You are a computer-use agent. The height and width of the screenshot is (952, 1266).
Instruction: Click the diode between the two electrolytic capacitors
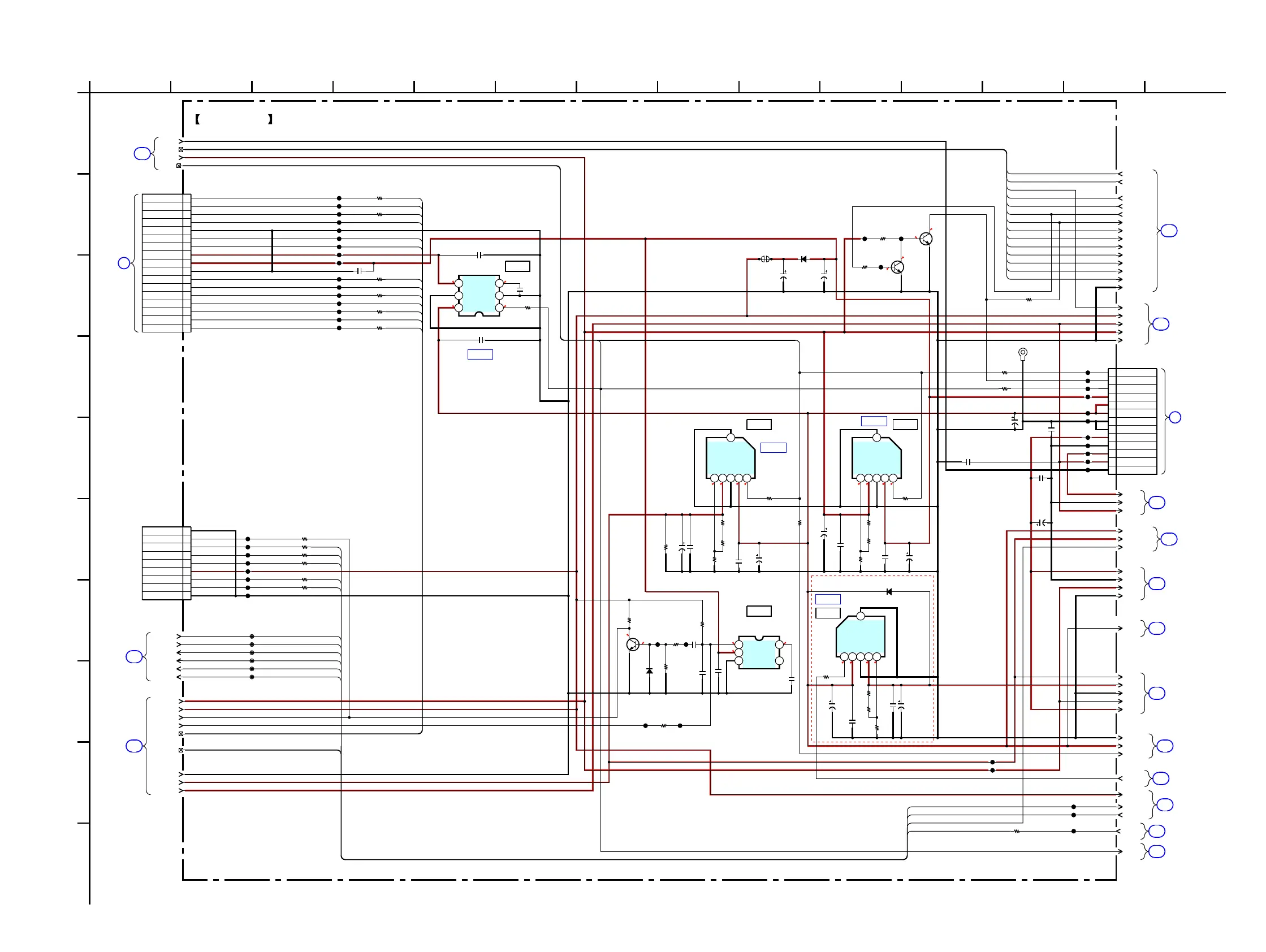coord(803,259)
